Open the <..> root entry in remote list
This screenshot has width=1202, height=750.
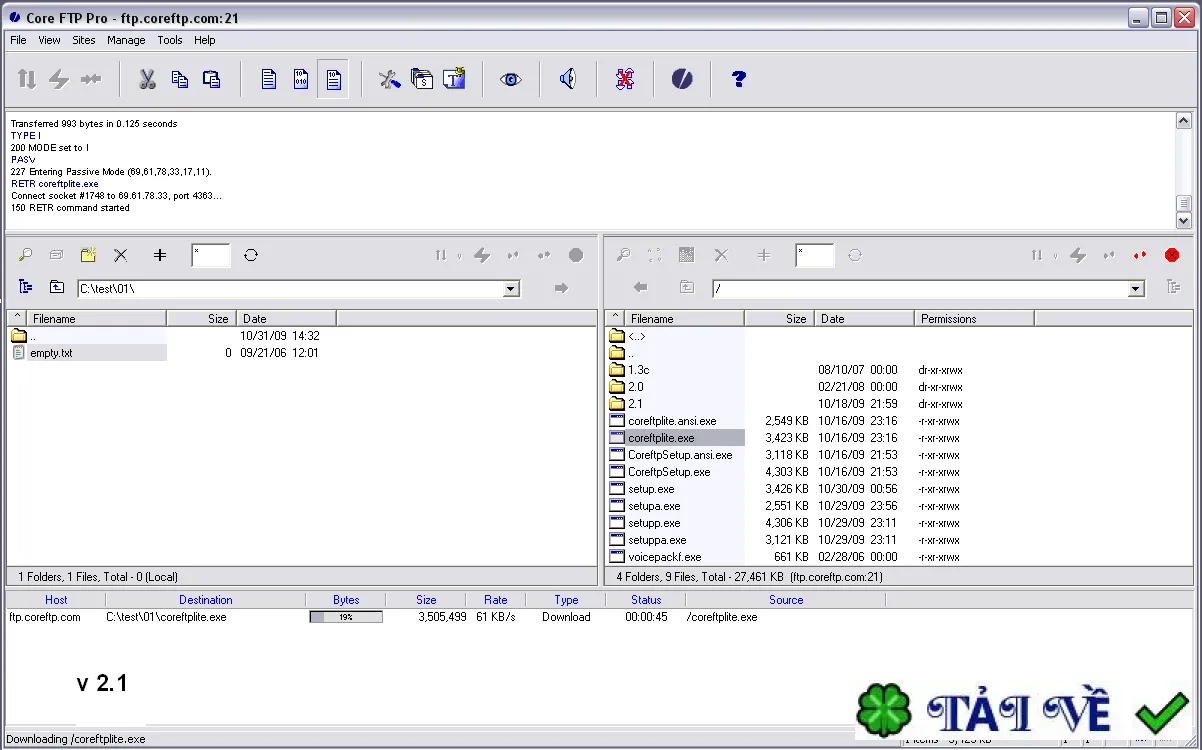pyautogui.click(x=637, y=336)
